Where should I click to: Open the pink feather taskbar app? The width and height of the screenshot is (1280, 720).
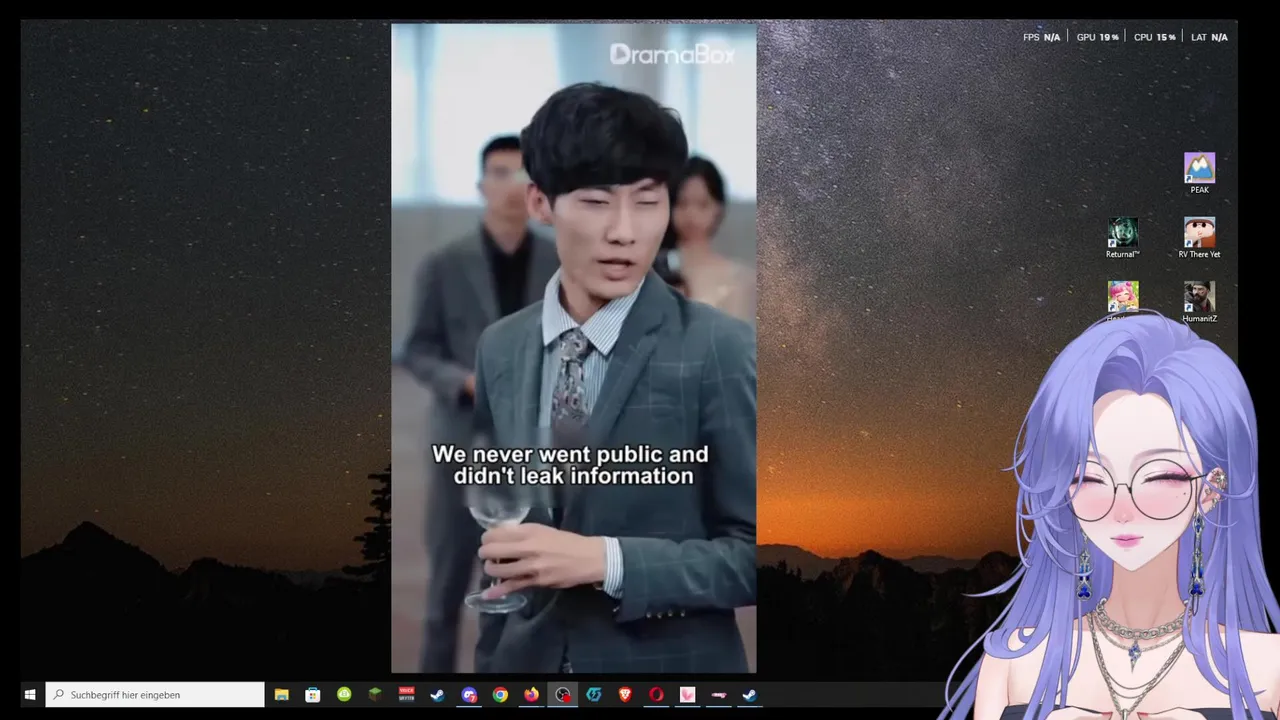(687, 694)
